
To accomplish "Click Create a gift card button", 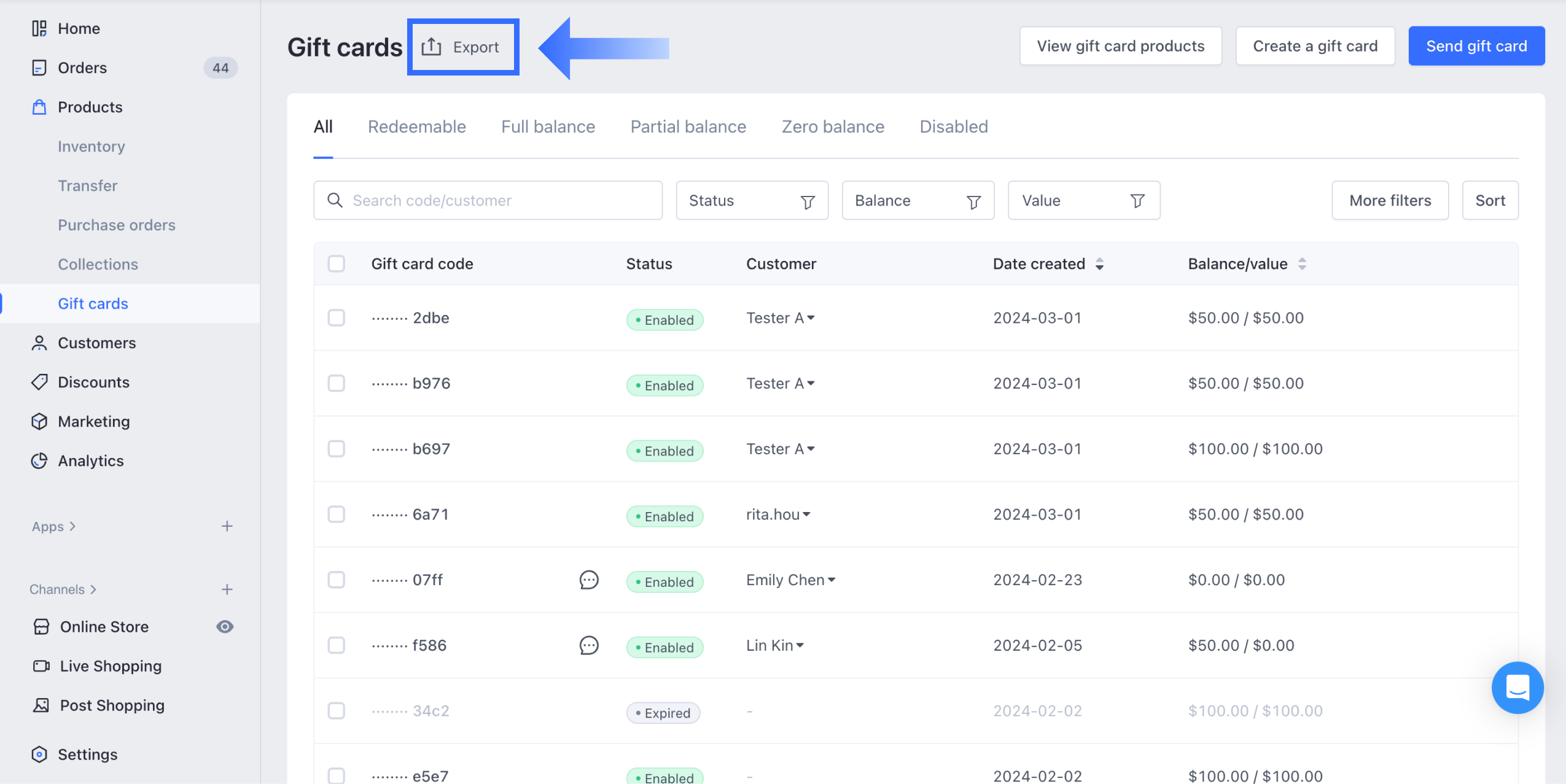I will (1315, 46).
